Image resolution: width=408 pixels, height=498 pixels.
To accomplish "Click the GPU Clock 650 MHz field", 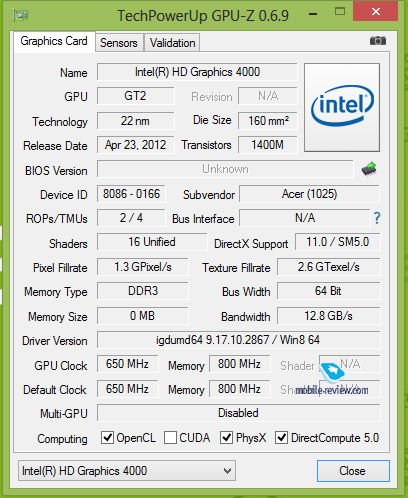I will 127,364.
